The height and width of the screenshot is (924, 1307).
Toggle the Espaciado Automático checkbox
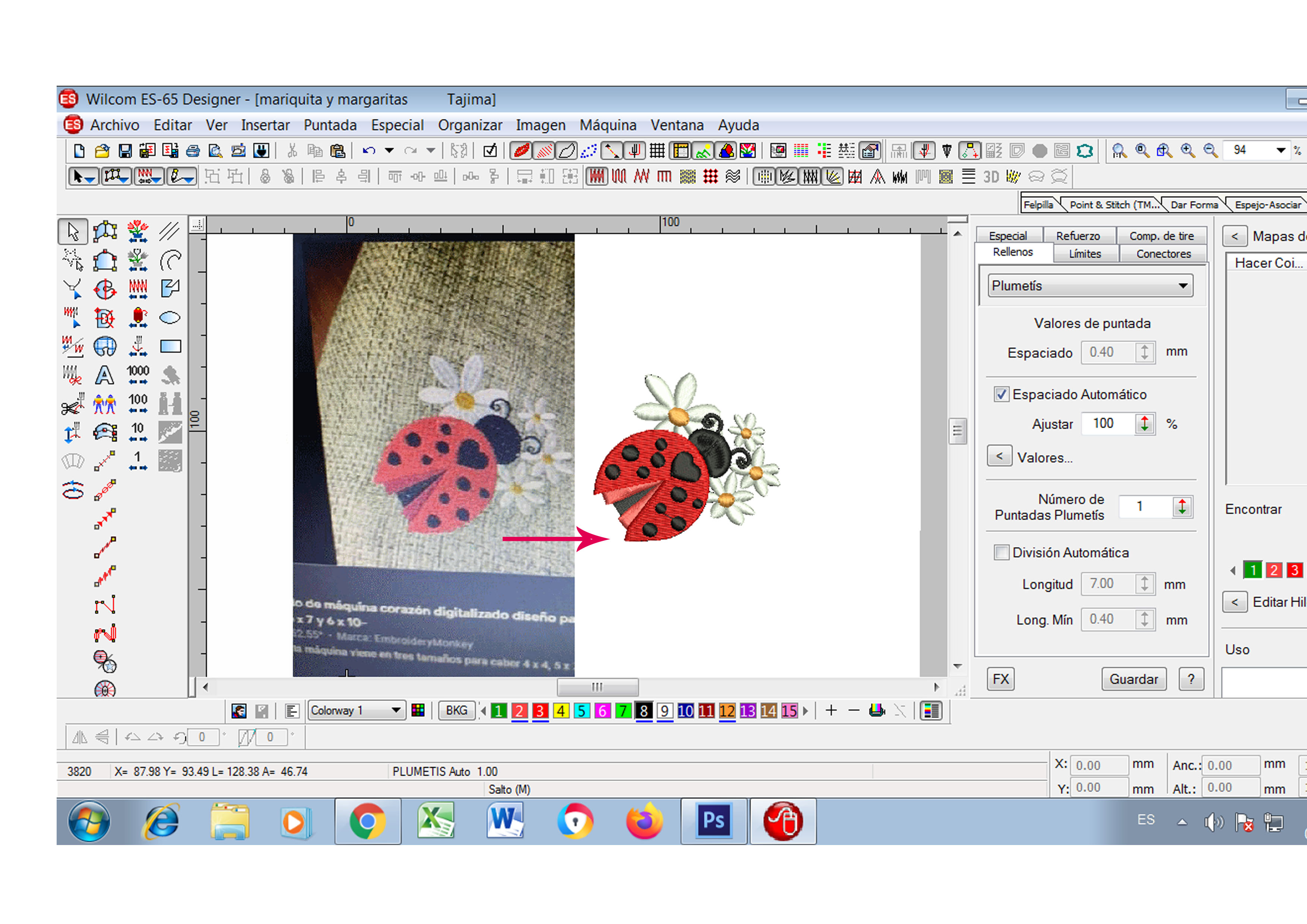pyautogui.click(x=1001, y=395)
